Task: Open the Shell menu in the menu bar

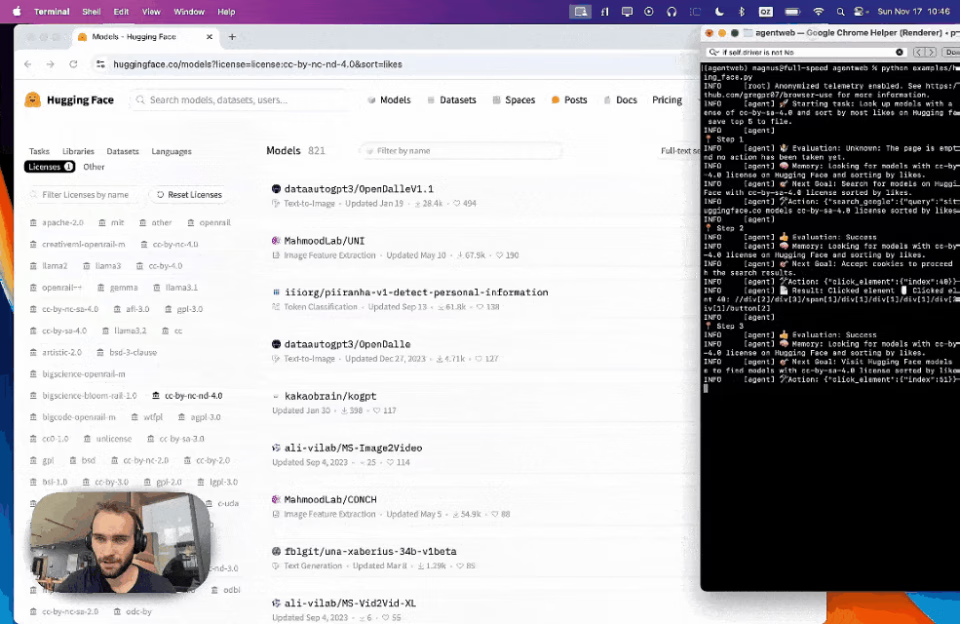Action: (x=90, y=11)
